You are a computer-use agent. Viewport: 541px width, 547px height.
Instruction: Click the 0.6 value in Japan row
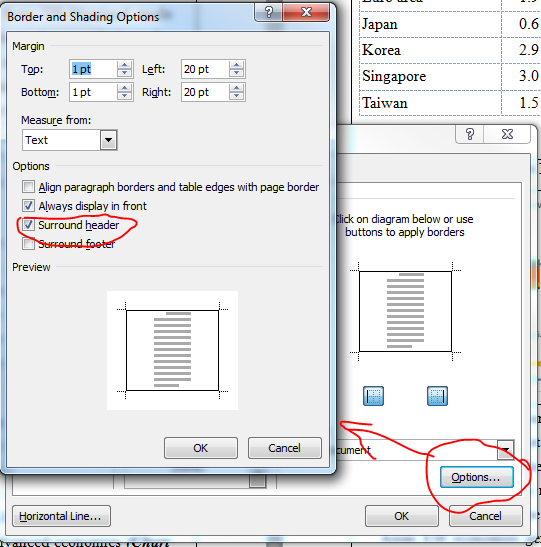pos(528,24)
